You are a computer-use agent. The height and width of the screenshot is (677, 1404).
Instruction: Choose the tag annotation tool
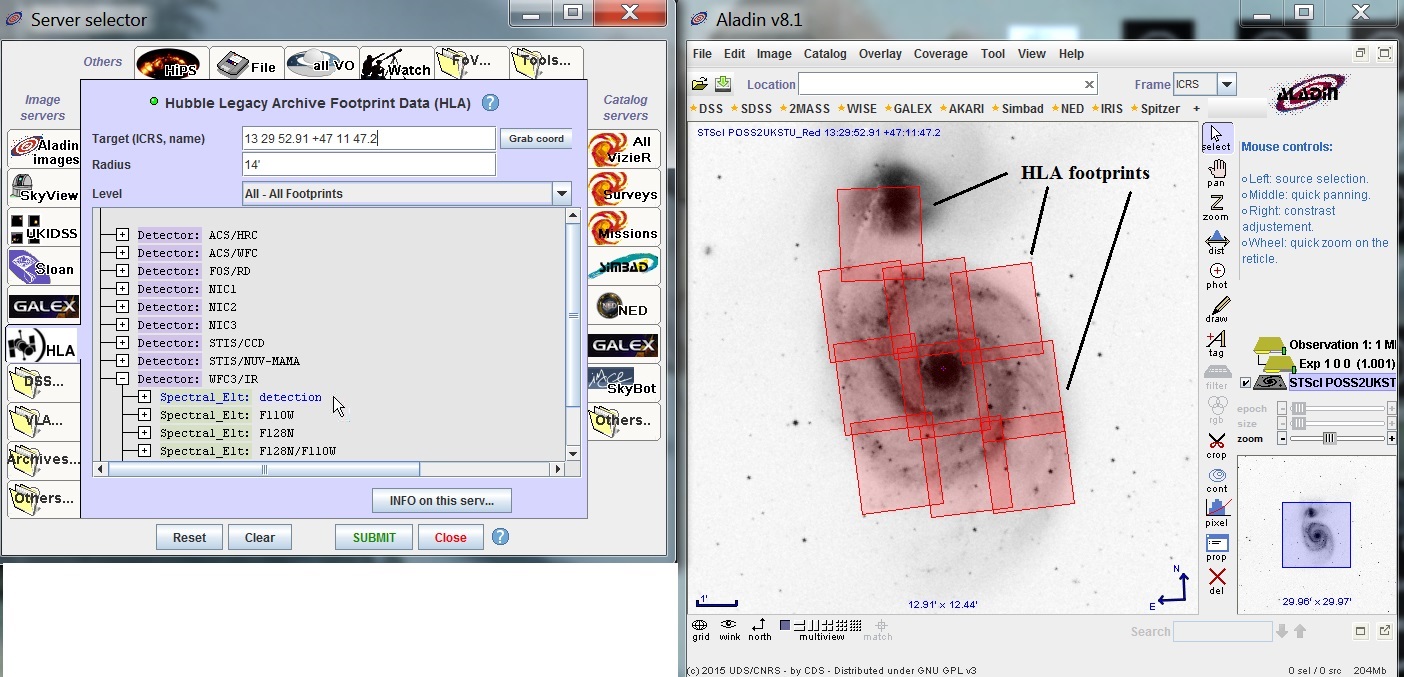coord(1216,345)
